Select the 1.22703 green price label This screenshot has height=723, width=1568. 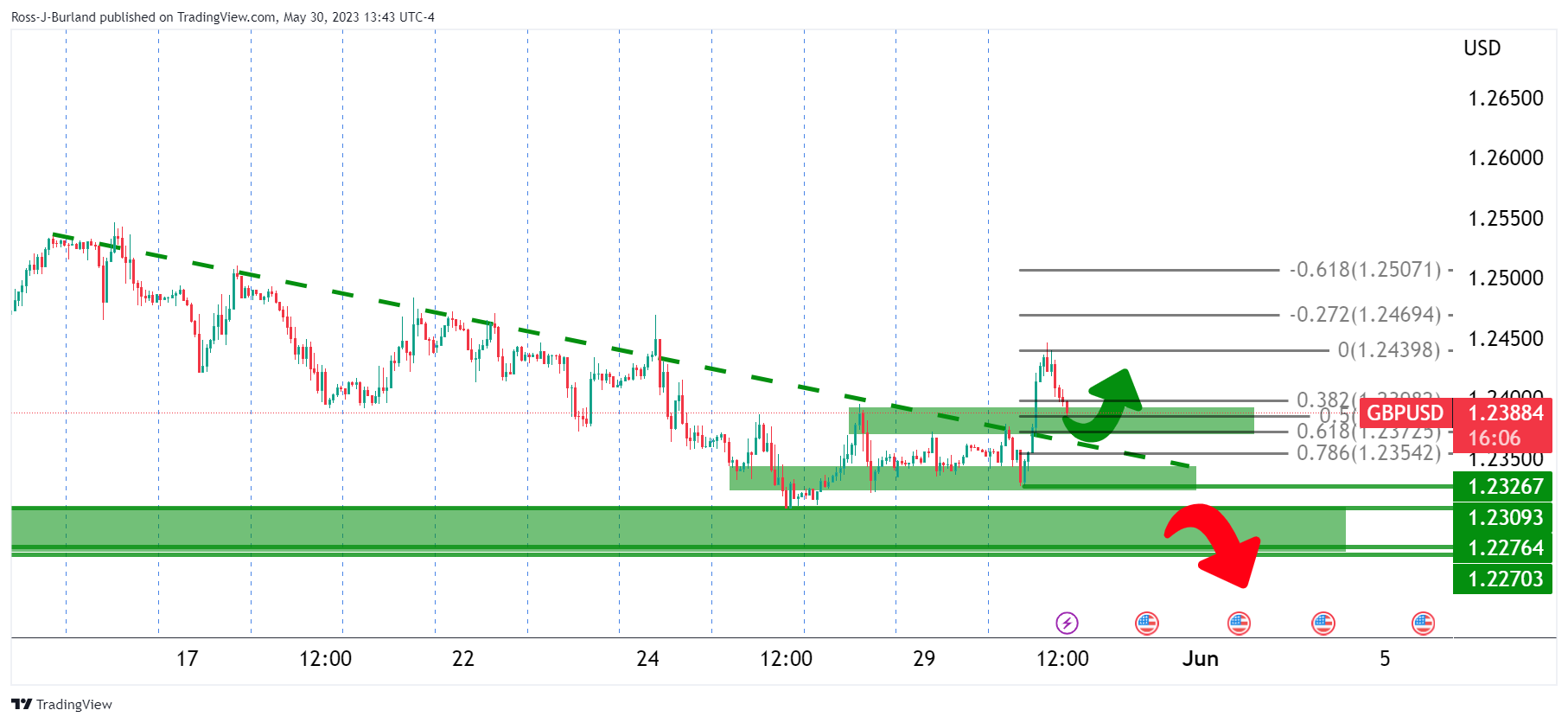click(1504, 579)
